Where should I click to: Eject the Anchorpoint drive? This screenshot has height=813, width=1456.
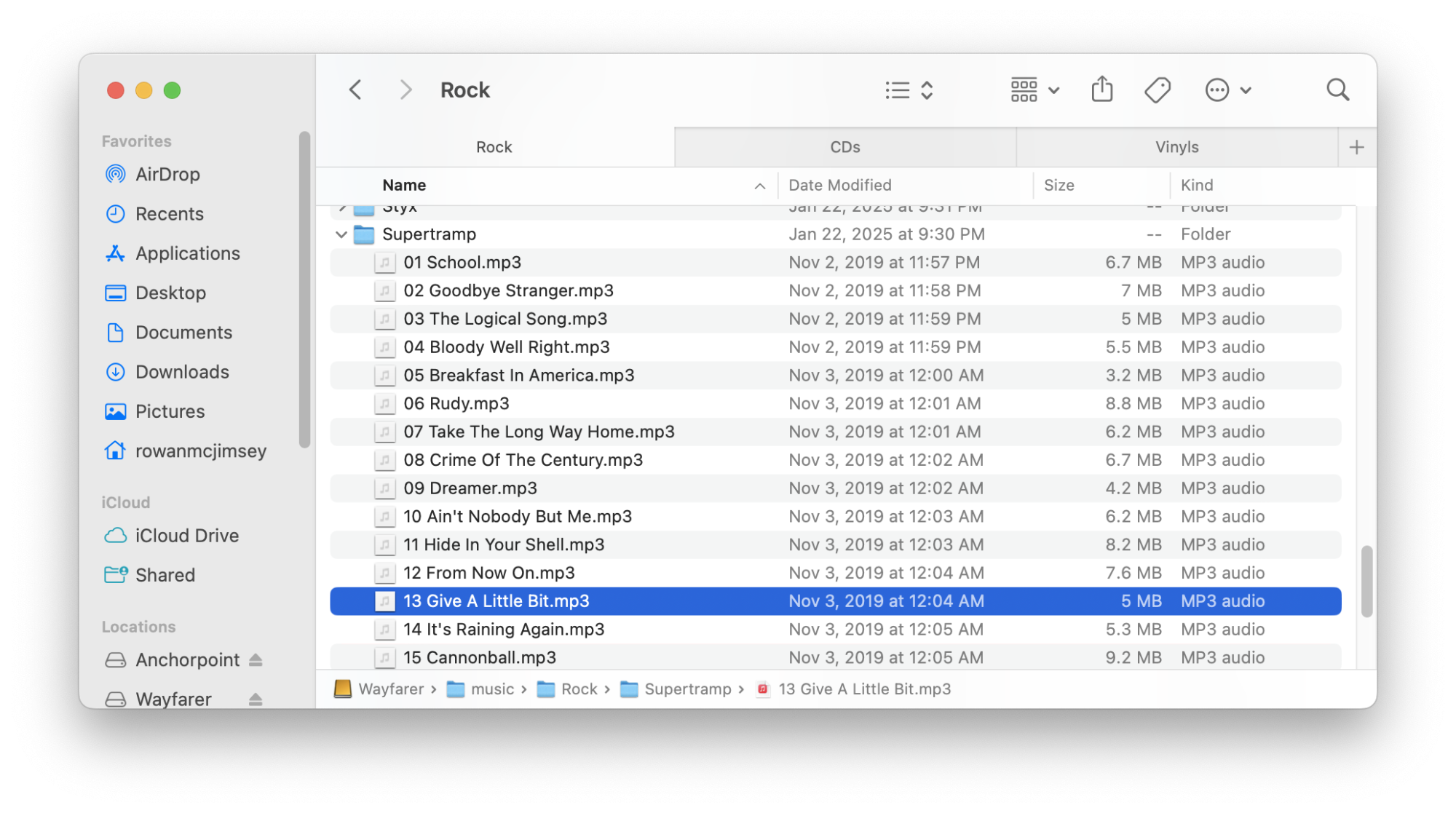point(256,659)
